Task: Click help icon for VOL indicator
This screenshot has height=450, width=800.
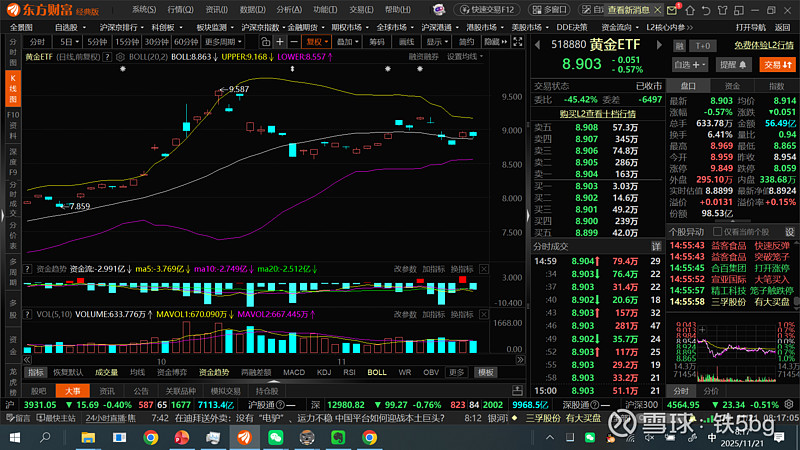Action: tap(28, 314)
